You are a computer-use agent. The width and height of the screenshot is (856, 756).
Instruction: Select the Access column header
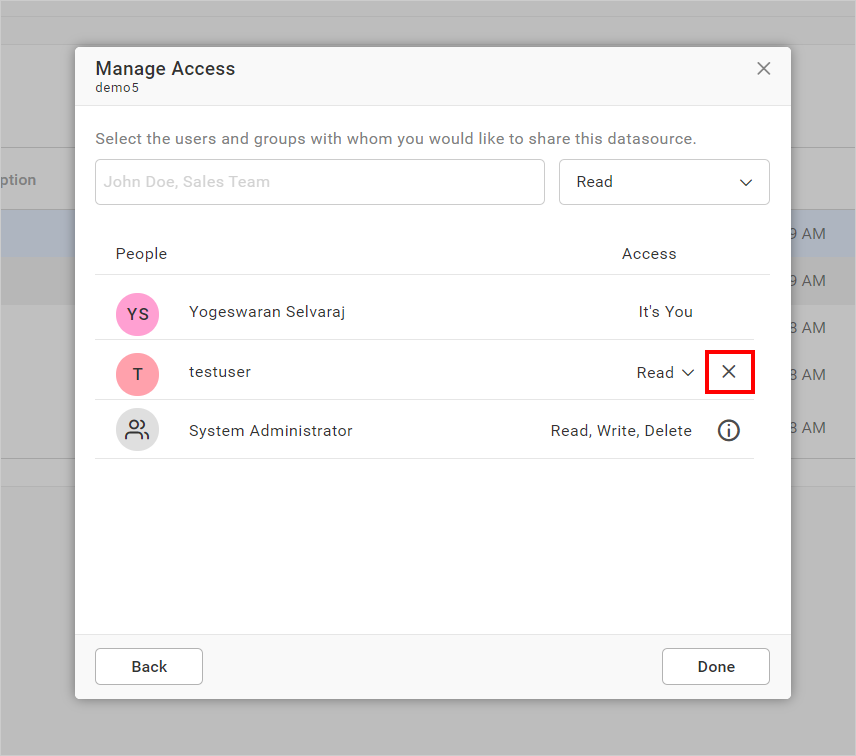coord(649,254)
